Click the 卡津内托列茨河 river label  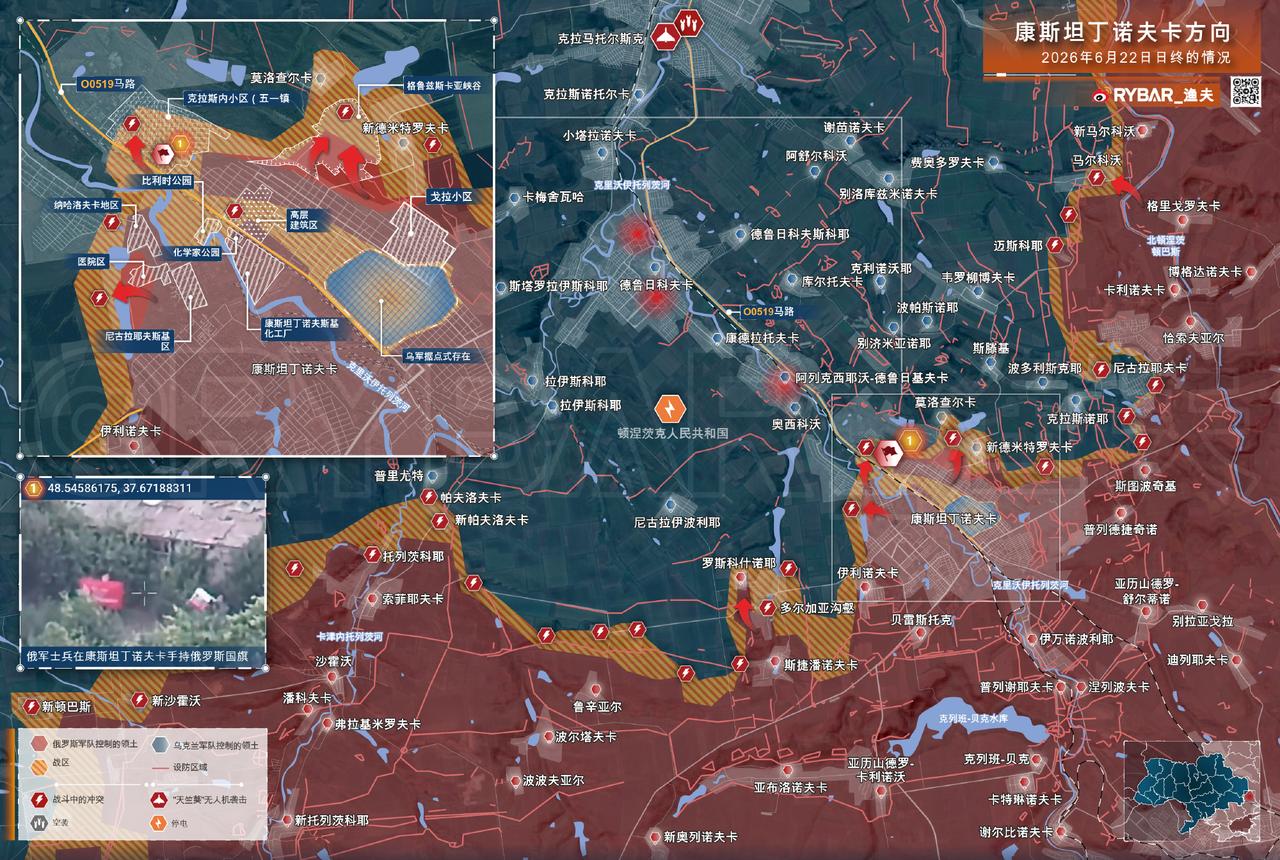(349, 636)
